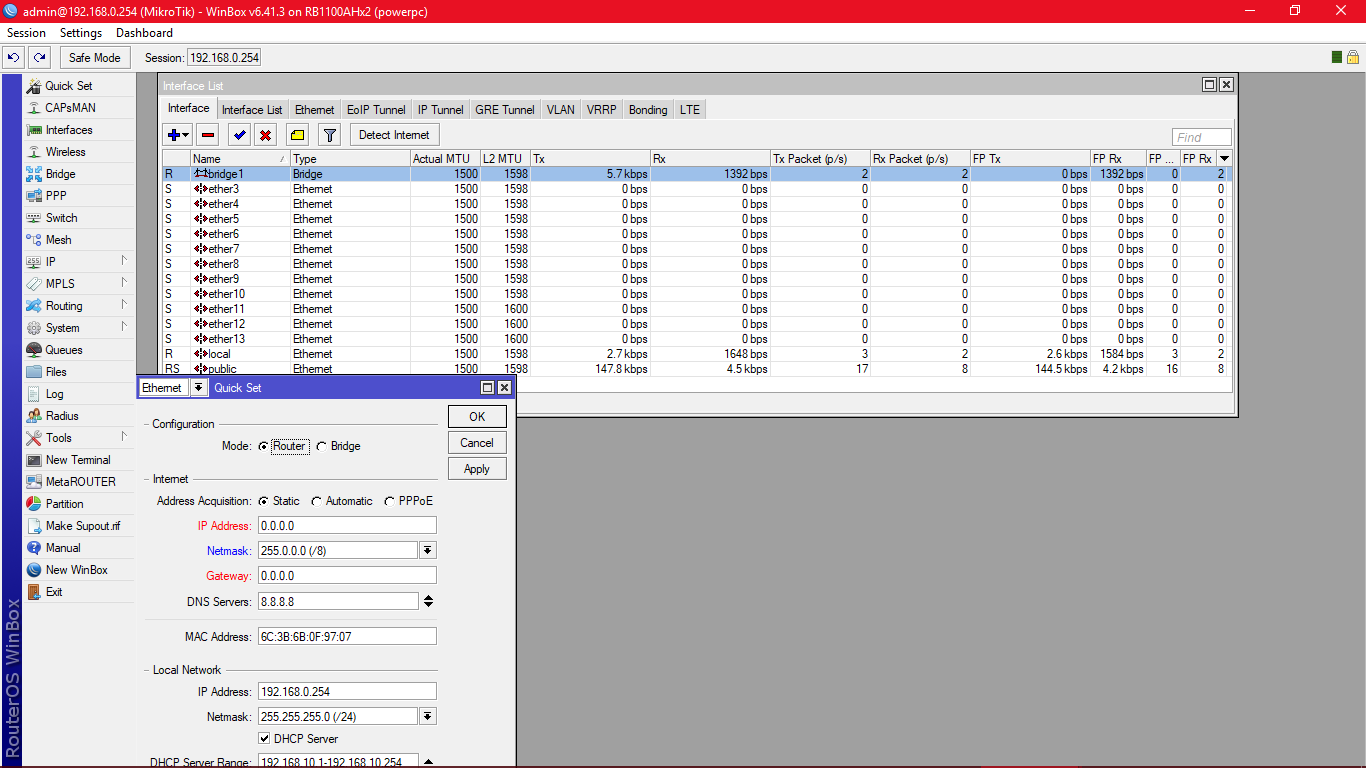Click the Safe Mode button
The image size is (1366, 768).
pos(94,57)
